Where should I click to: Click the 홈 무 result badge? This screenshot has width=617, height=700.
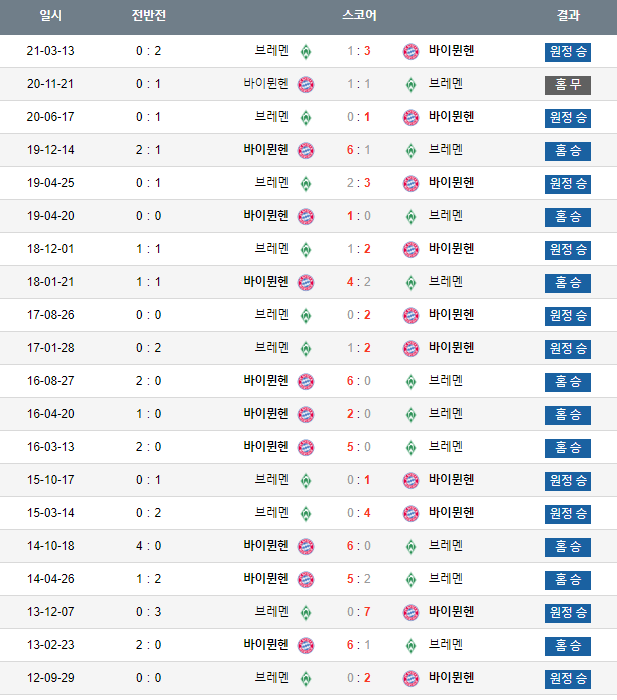tap(568, 85)
